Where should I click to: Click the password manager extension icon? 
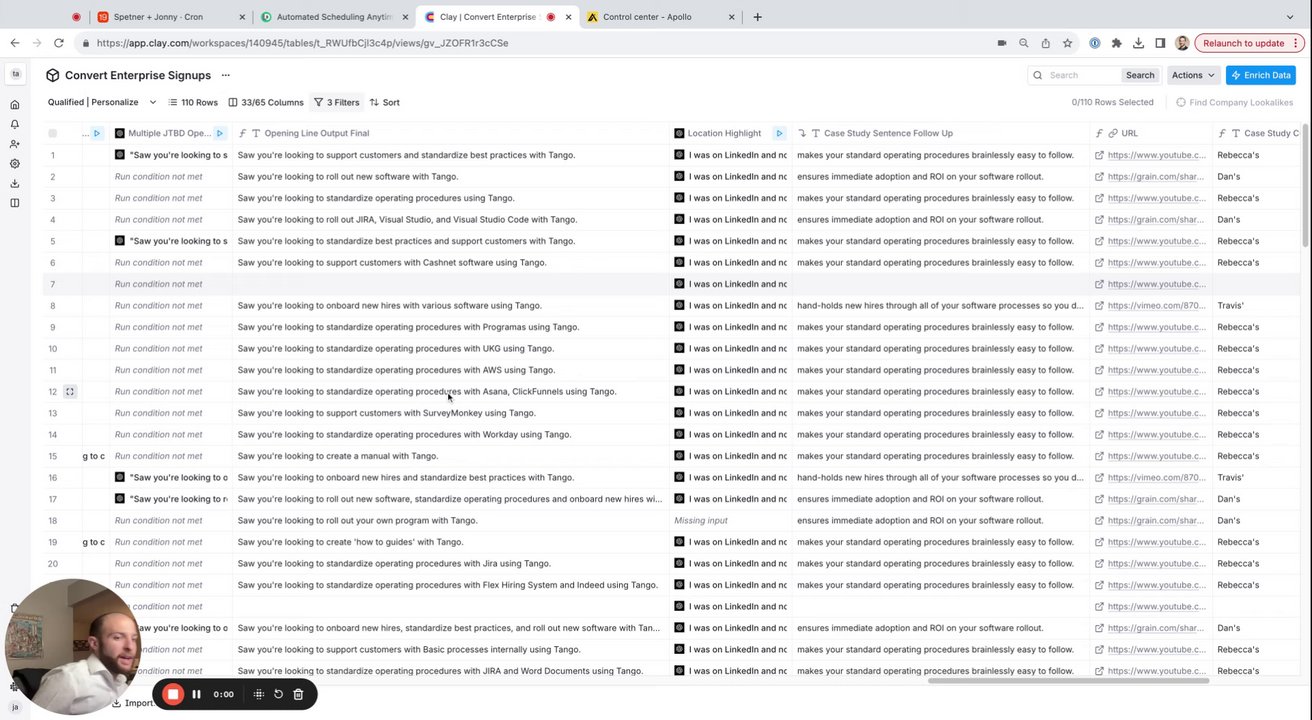pyautogui.click(x=1094, y=43)
